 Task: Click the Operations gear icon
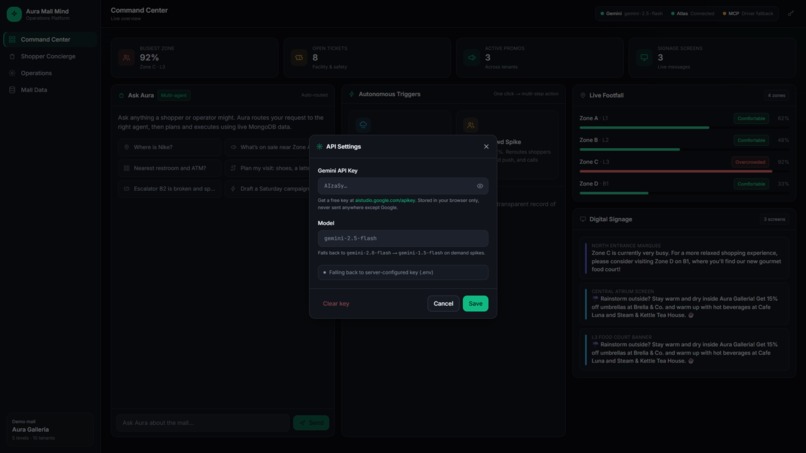[x=12, y=73]
